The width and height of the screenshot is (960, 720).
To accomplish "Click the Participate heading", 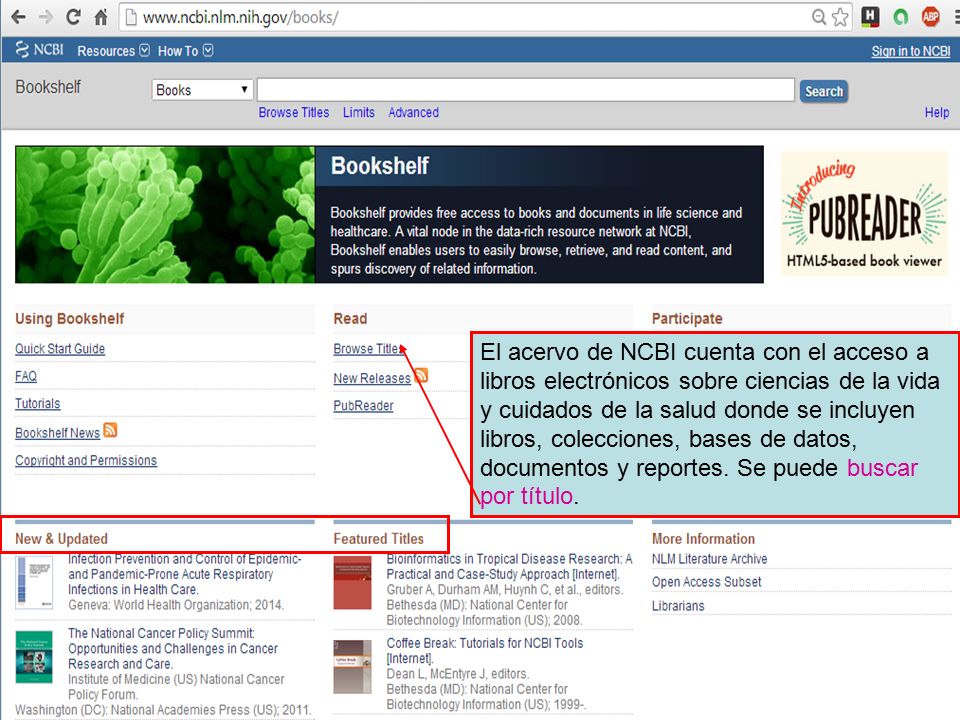I will [x=687, y=319].
